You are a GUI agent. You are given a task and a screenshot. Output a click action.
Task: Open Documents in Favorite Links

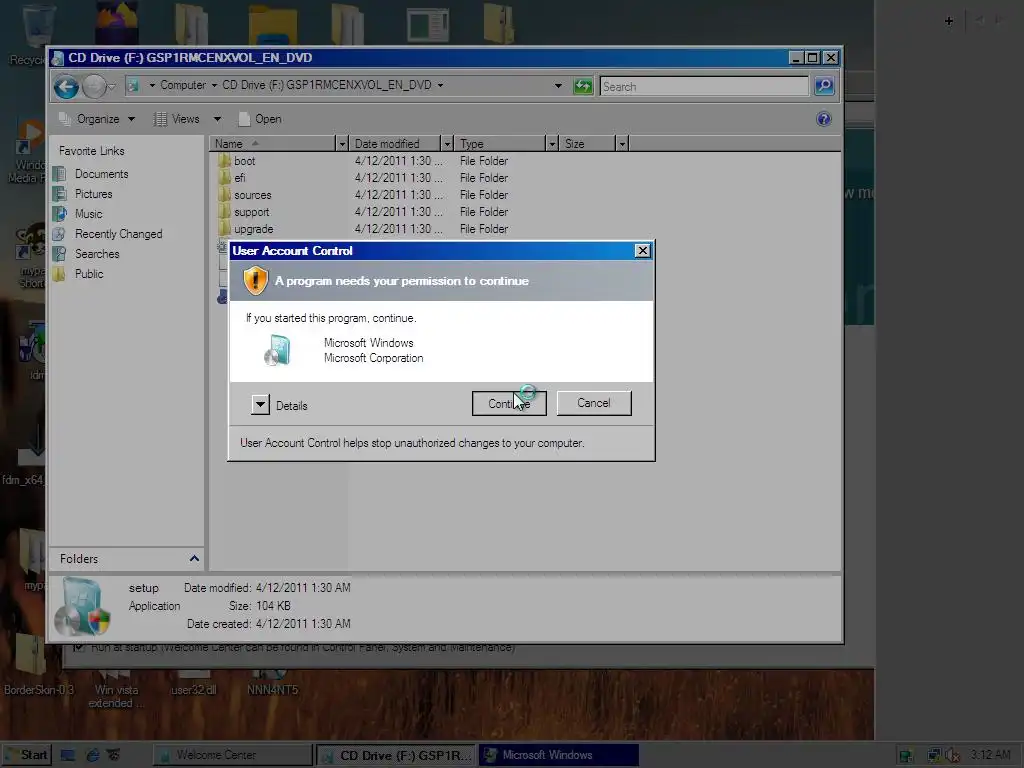tap(101, 174)
